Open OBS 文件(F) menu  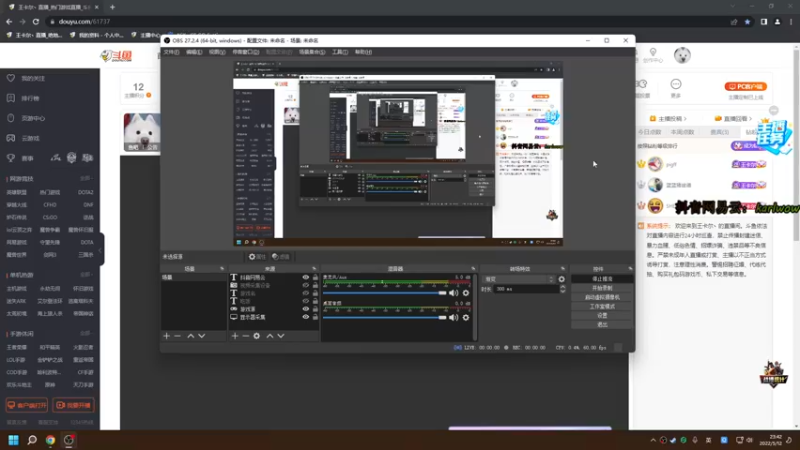[x=171, y=52]
